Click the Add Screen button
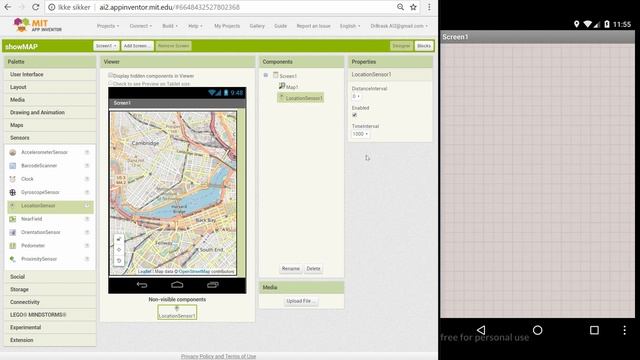 pos(137,46)
